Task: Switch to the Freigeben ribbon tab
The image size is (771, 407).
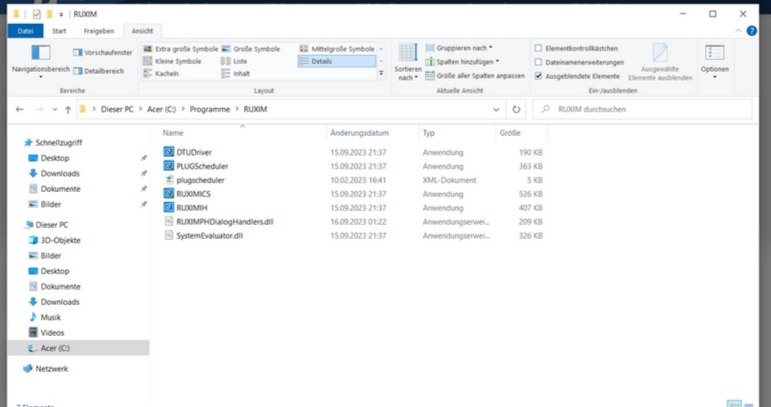Action: 99,31
